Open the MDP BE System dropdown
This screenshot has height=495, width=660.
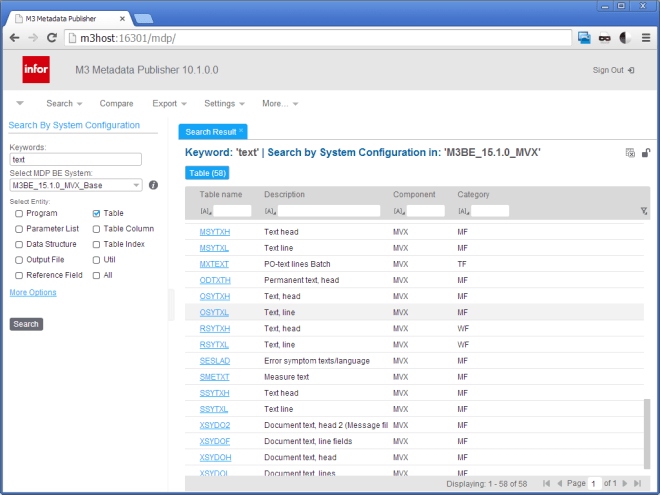(x=75, y=185)
